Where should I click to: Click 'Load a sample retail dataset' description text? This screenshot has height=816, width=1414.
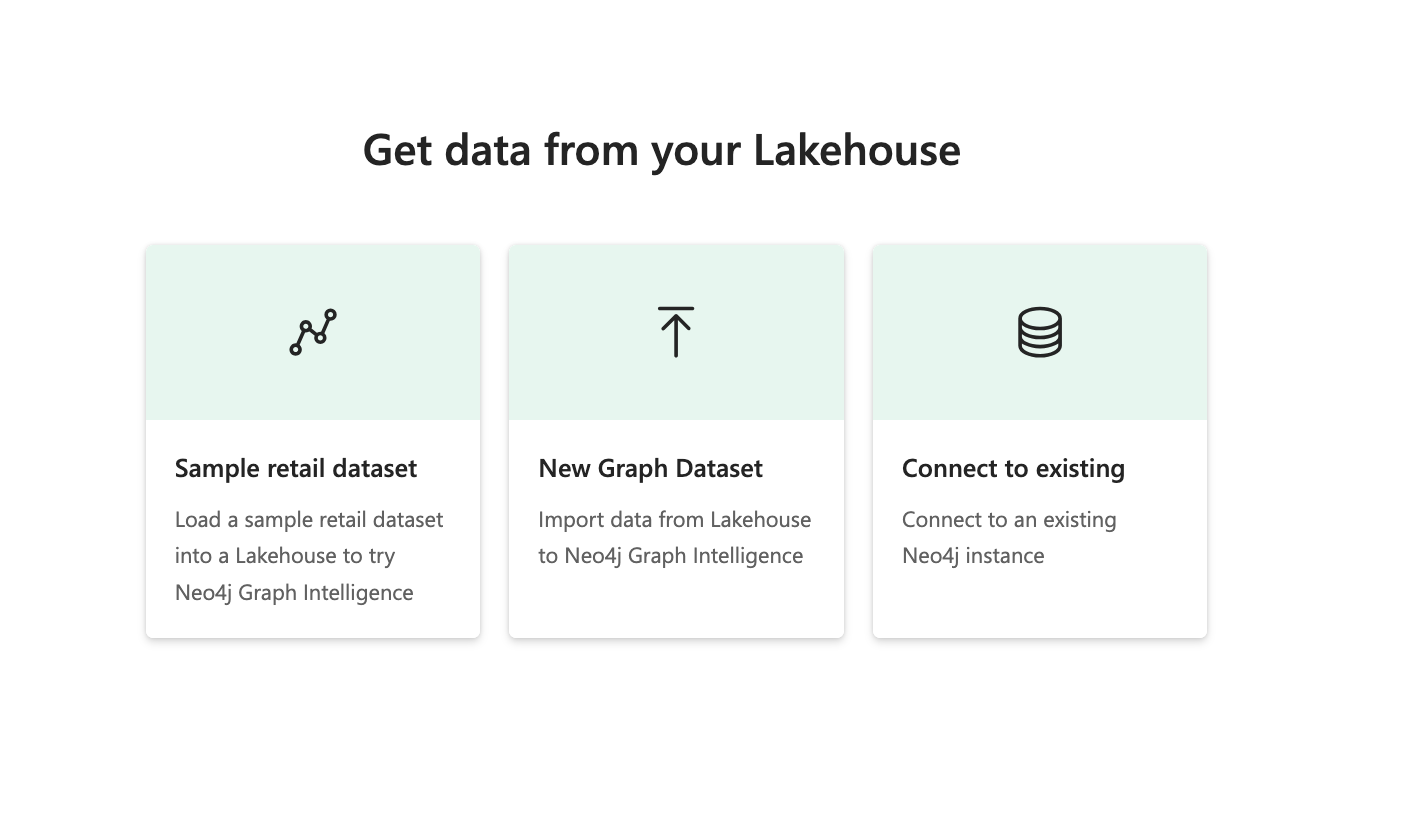[x=309, y=556]
